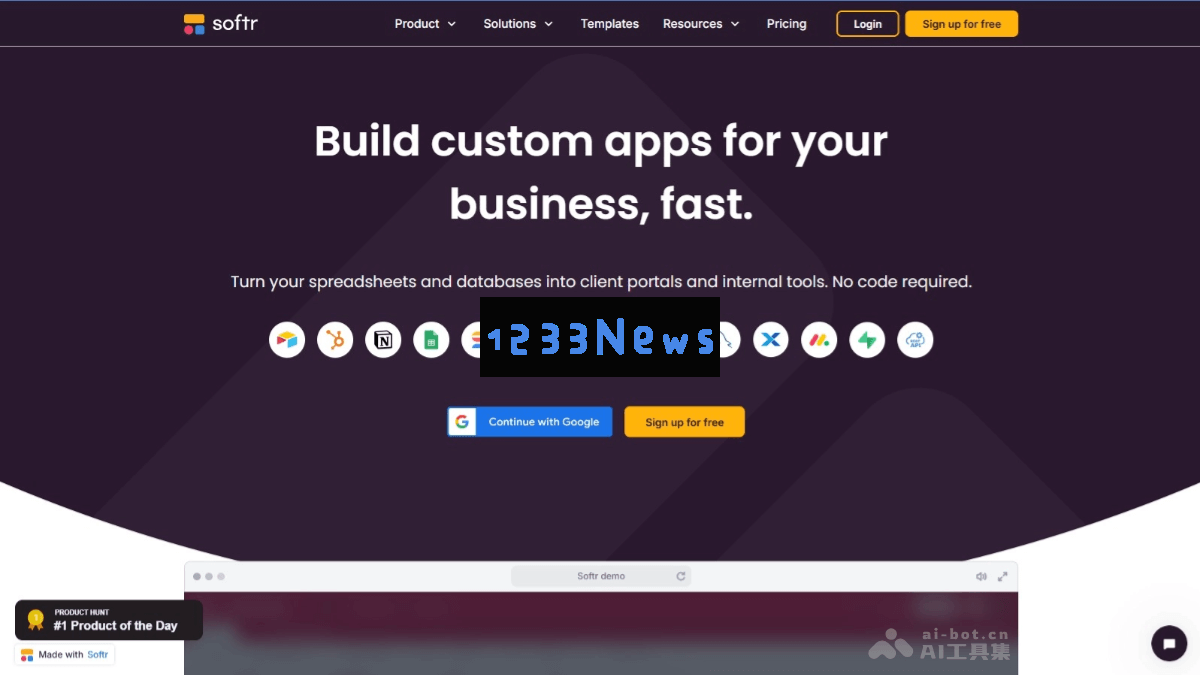Viewport: 1200px width, 675px height.
Task: Click header Sign up for free button
Action: point(961,24)
